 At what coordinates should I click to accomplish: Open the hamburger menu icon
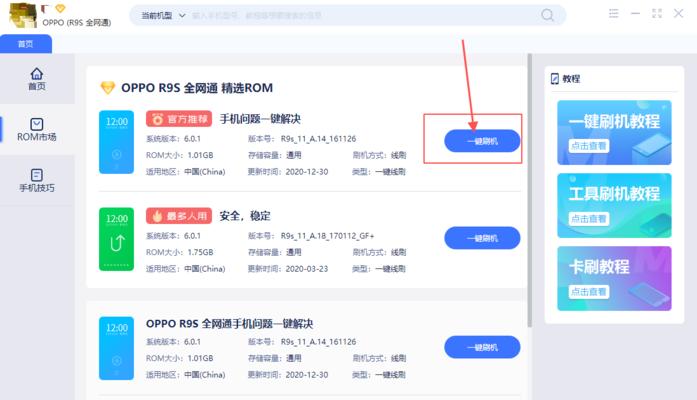tap(613, 14)
